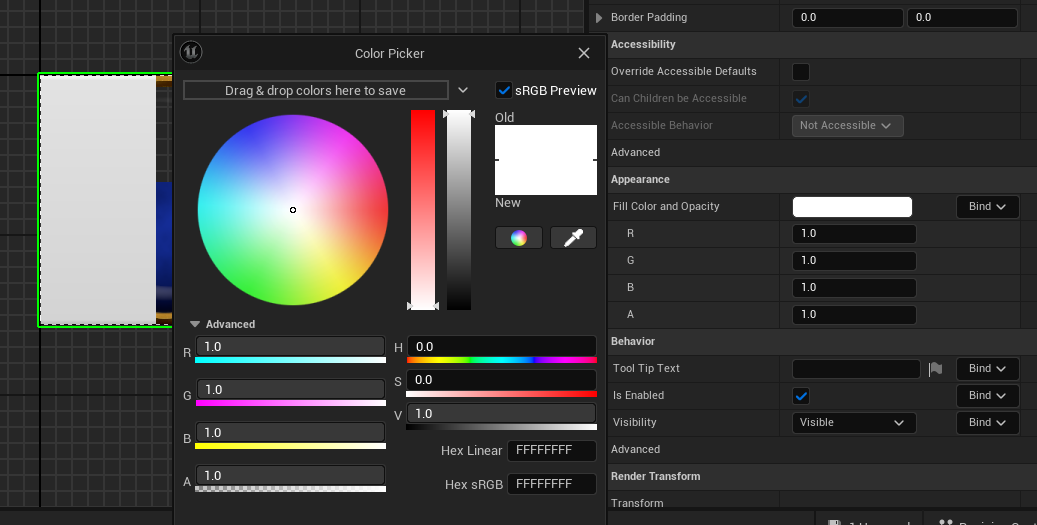Expand the Border Padding property
The width and height of the screenshot is (1037, 525).
coord(599,18)
